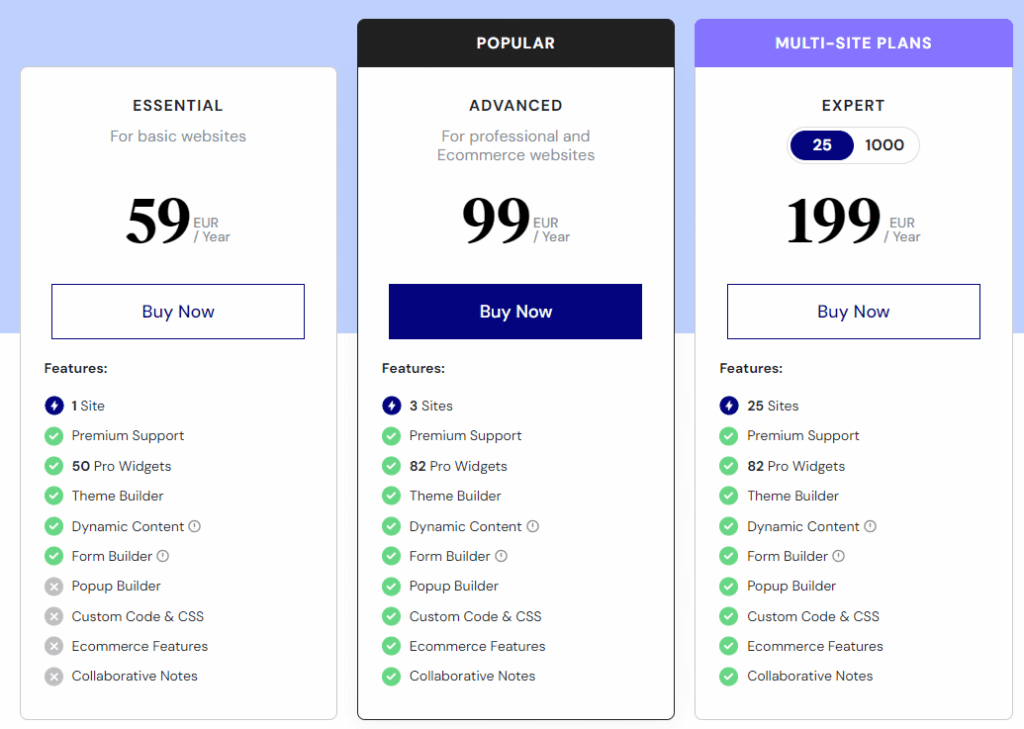Buy the Essential plan now
1024x729 pixels.
[x=178, y=311]
